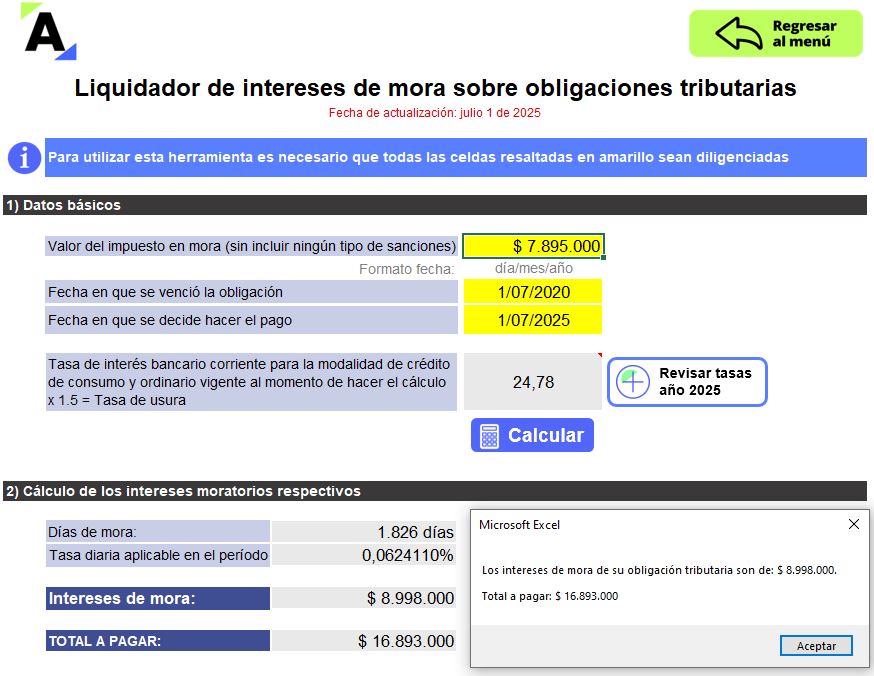The image size is (874, 676).
Task: Click the "Tasa de interés bancario corriente" description
Action: [x=249, y=382]
